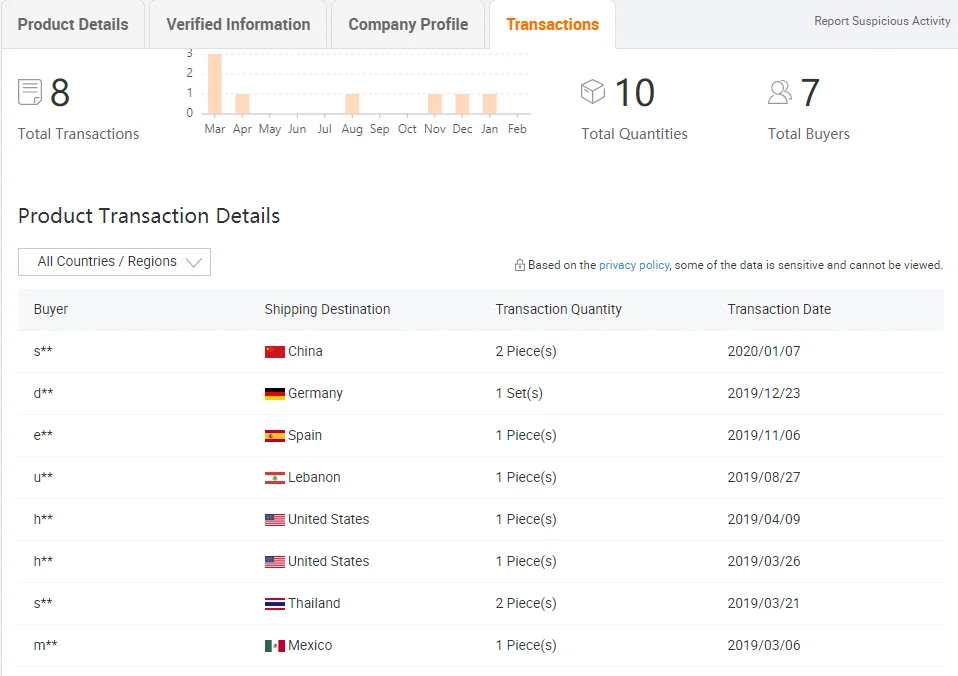Click 2 Piece(s) in China row

point(526,351)
